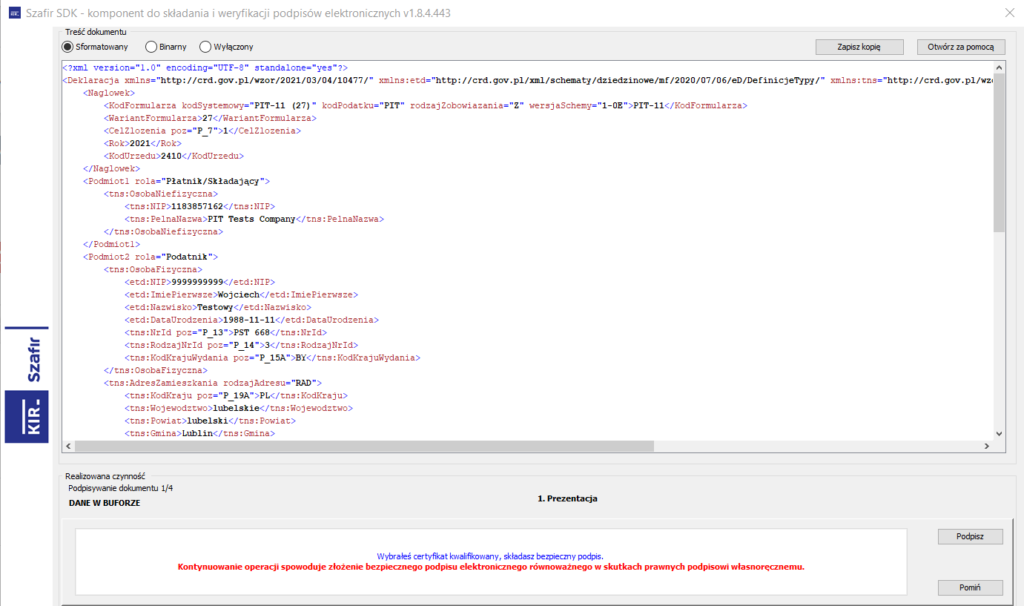Click the vertical scrollbar down arrow
1024x606 pixels.
[999, 432]
